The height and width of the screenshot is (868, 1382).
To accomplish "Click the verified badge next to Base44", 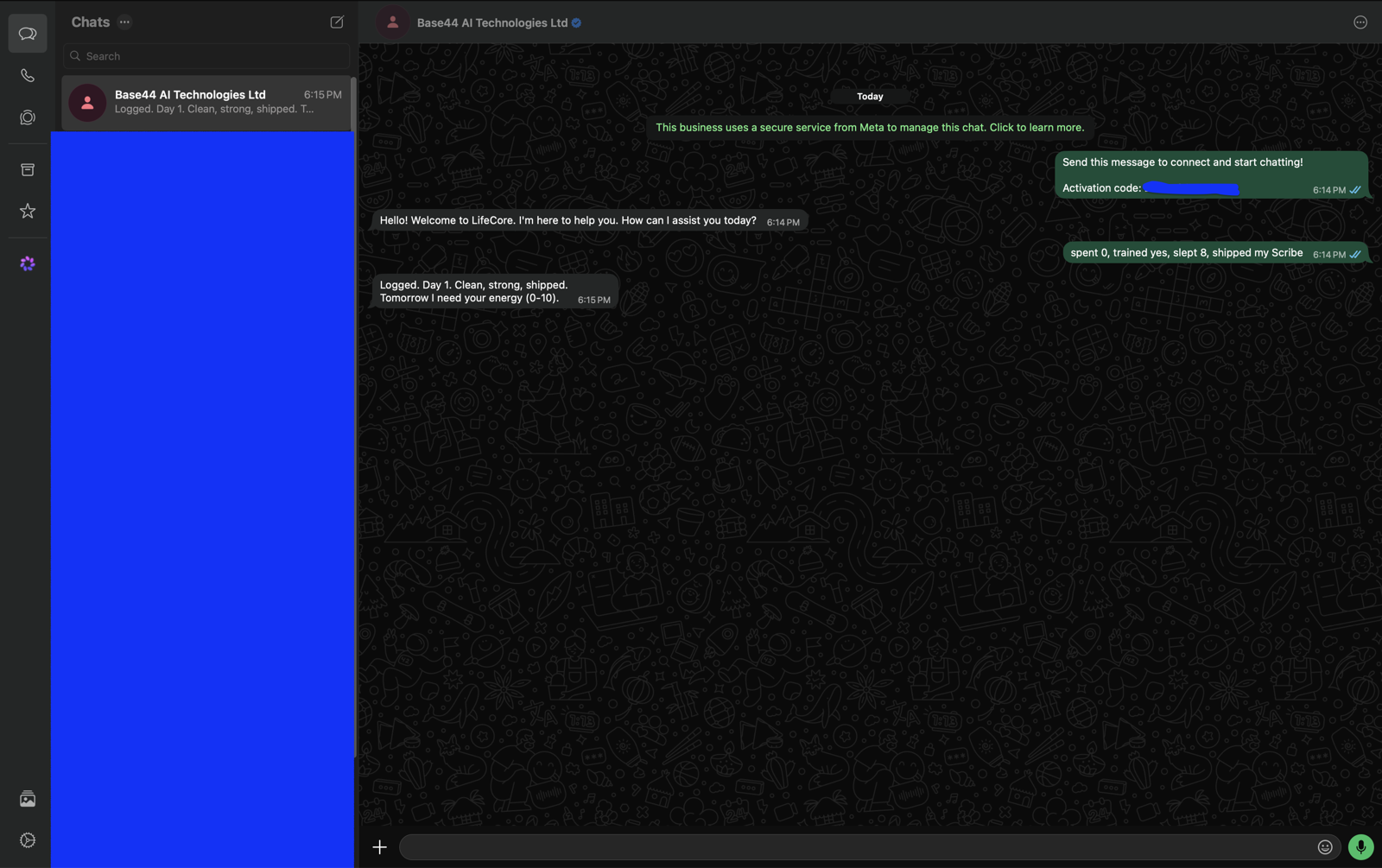I will pos(576,23).
